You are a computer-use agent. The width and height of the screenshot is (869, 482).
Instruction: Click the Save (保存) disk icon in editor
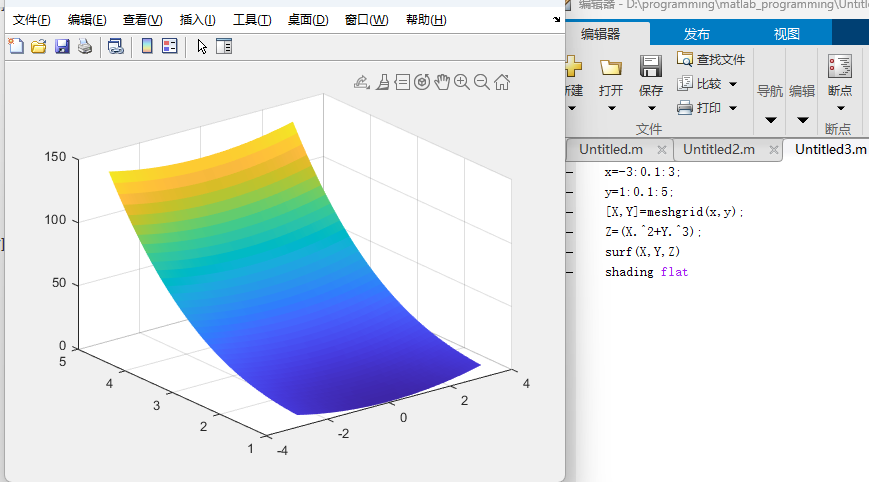(x=651, y=66)
